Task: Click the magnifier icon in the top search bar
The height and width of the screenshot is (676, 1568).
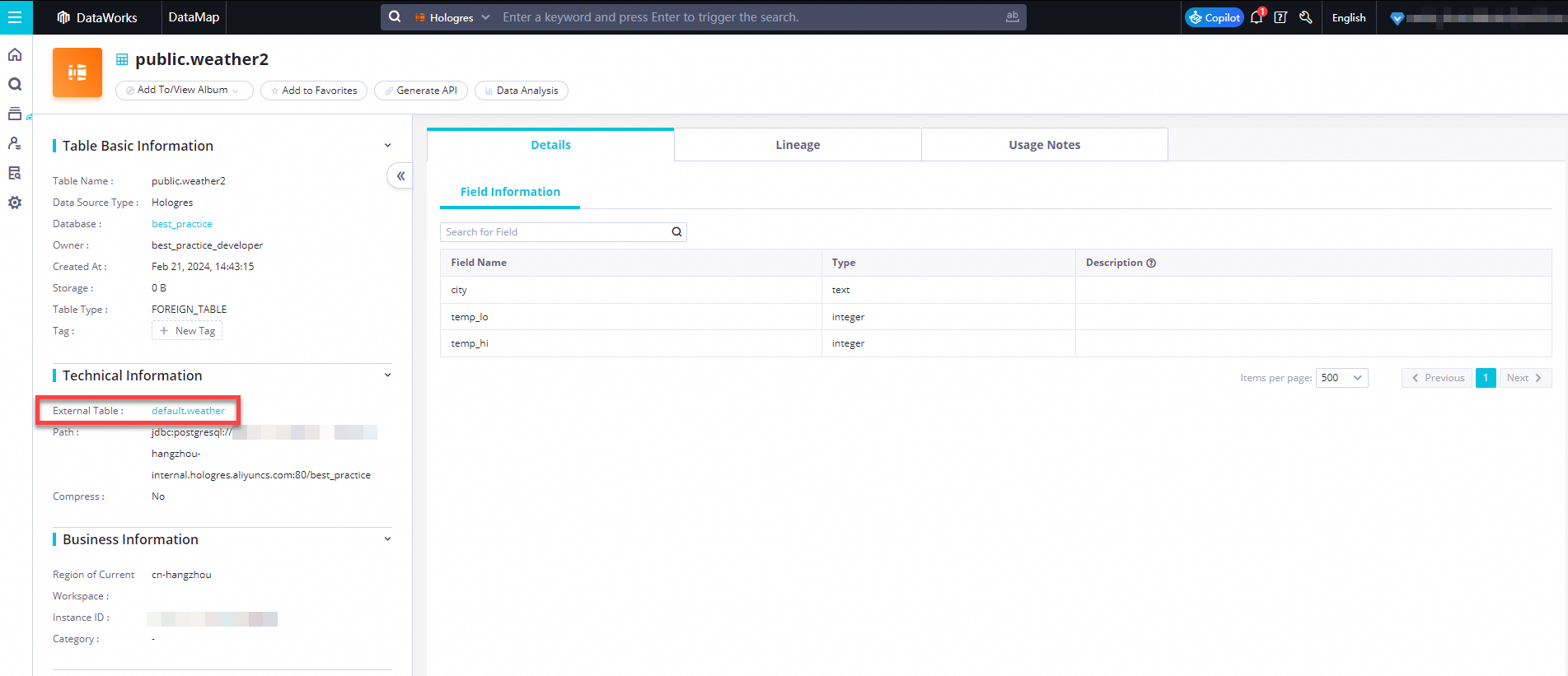Action: click(396, 16)
